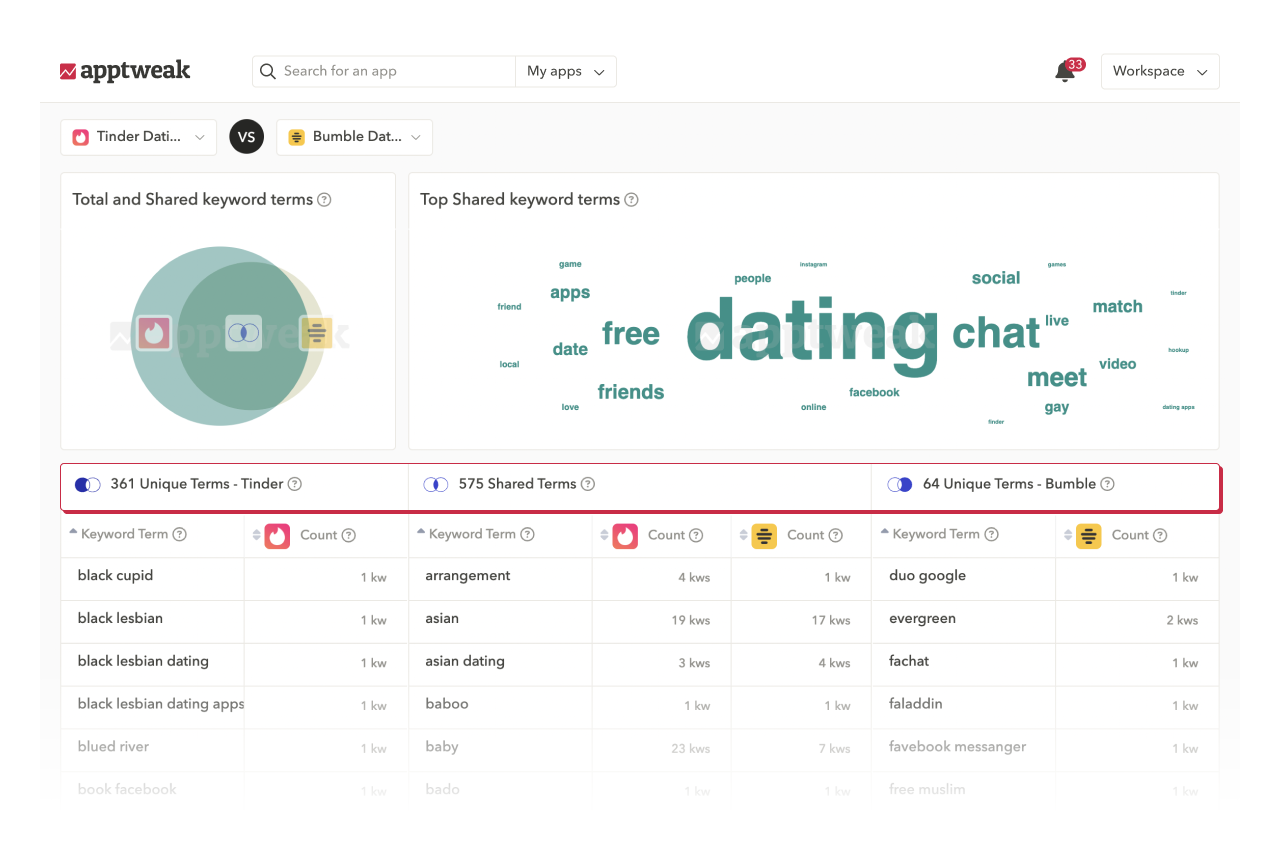Click the '19 kws' count for asian

pyautogui.click(x=691, y=620)
